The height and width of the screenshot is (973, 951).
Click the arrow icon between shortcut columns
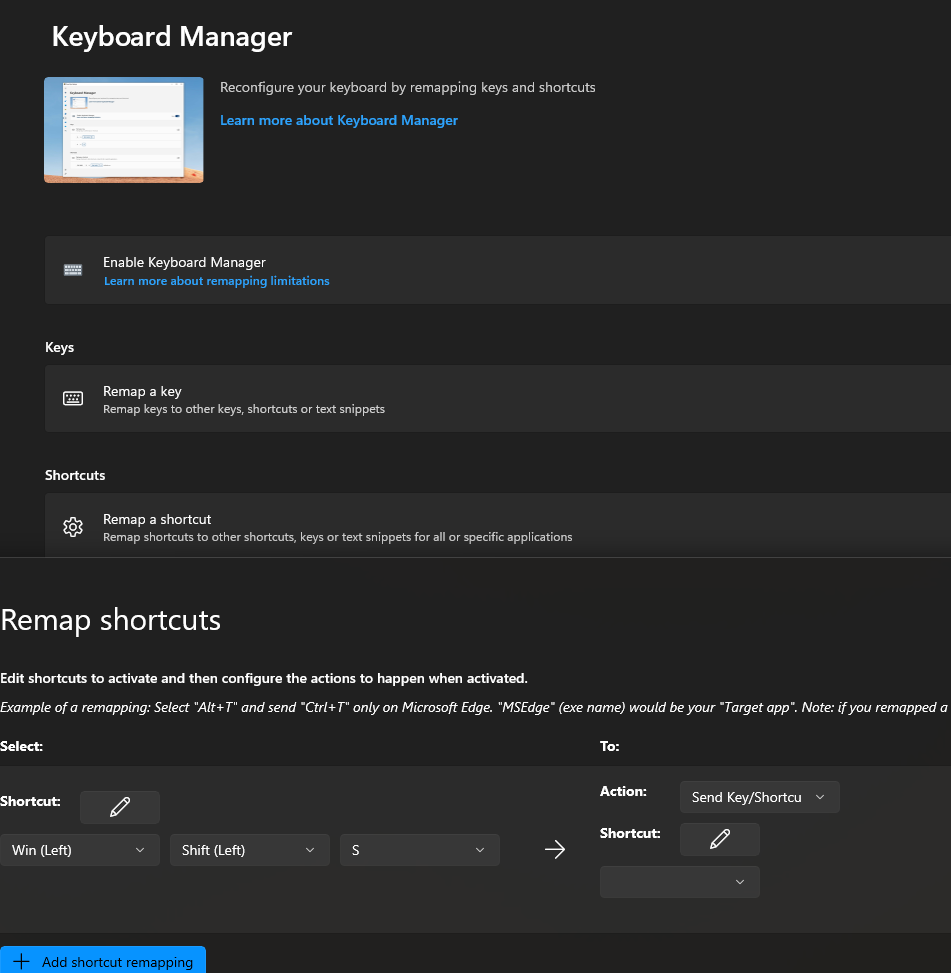coord(555,849)
